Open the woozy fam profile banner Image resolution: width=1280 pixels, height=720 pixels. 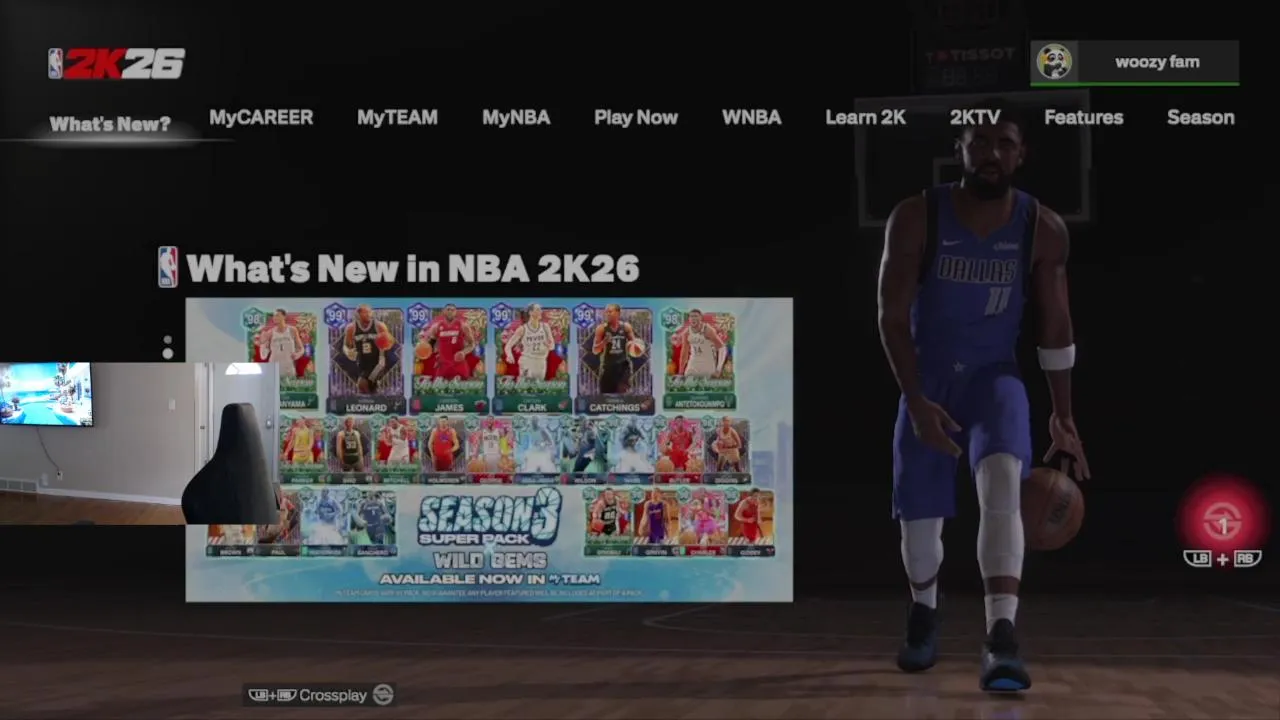tap(1135, 63)
